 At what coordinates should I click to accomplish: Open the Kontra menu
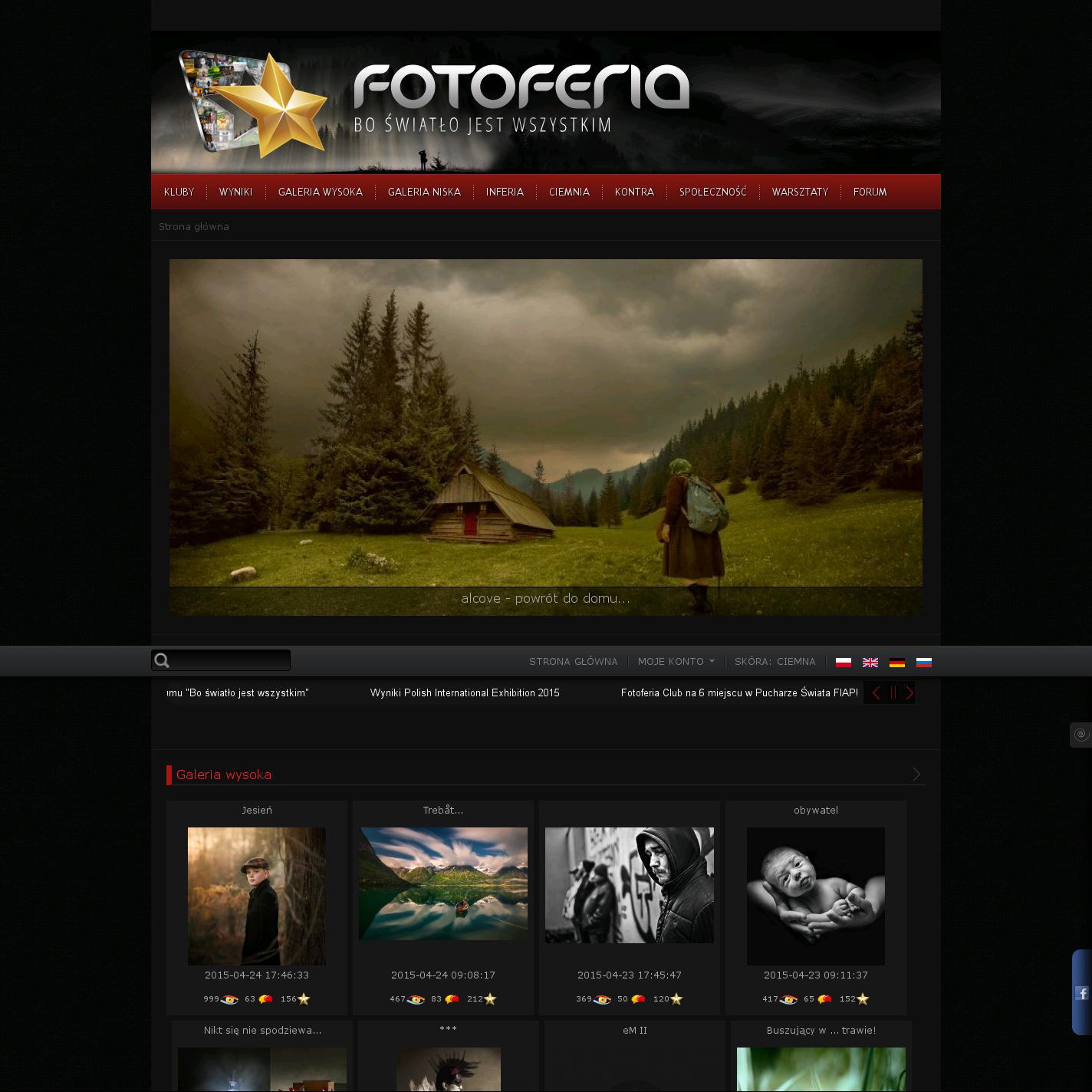(634, 192)
